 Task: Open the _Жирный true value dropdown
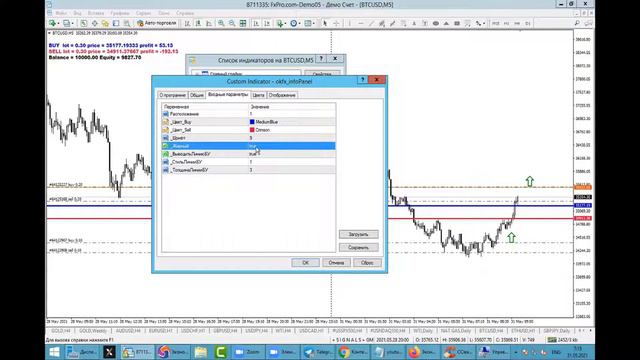click(292, 146)
